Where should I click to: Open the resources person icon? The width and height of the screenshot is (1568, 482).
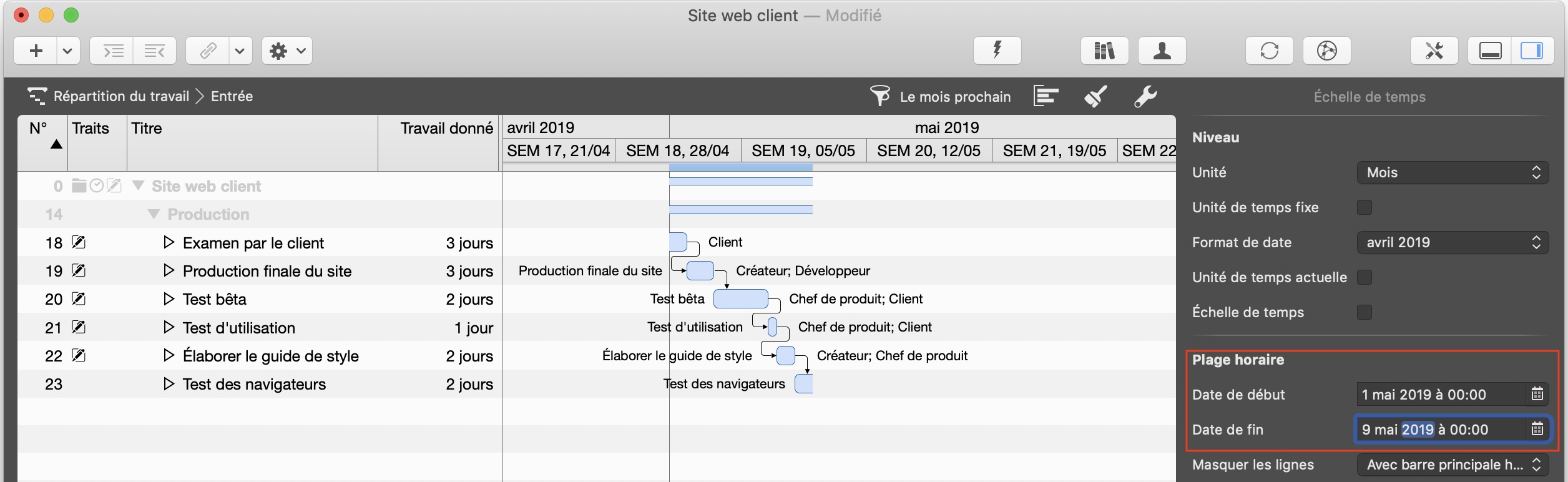tap(1162, 51)
